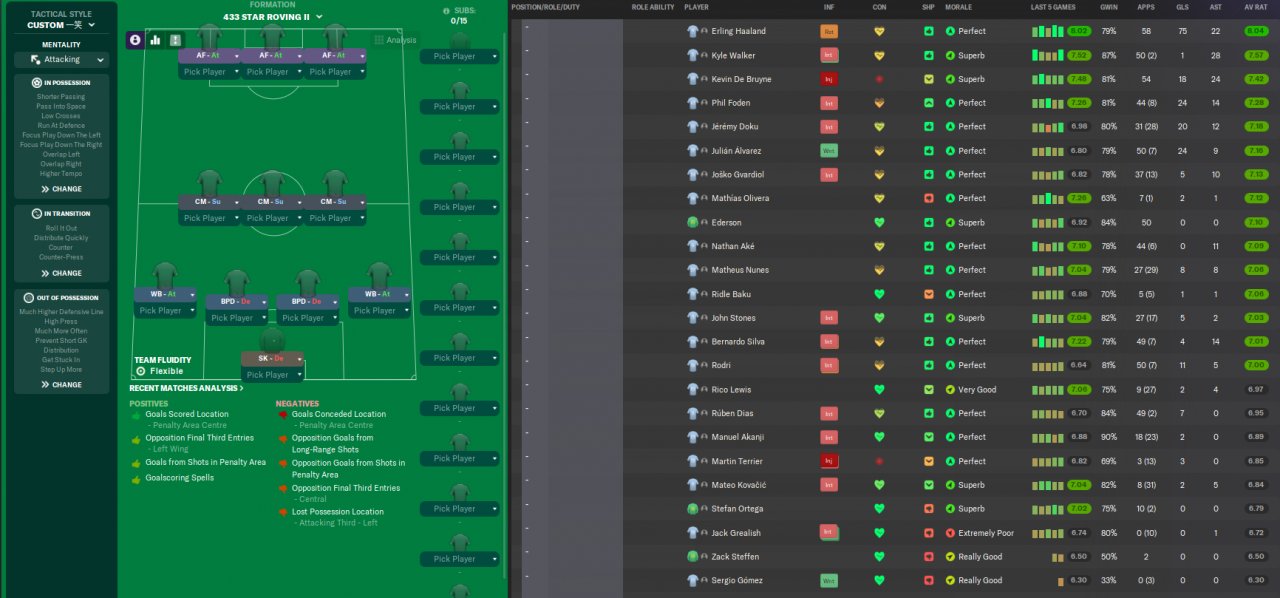The image size is (1280, 598).
Task: Click Change under In Possession
Action: point(61,189)
